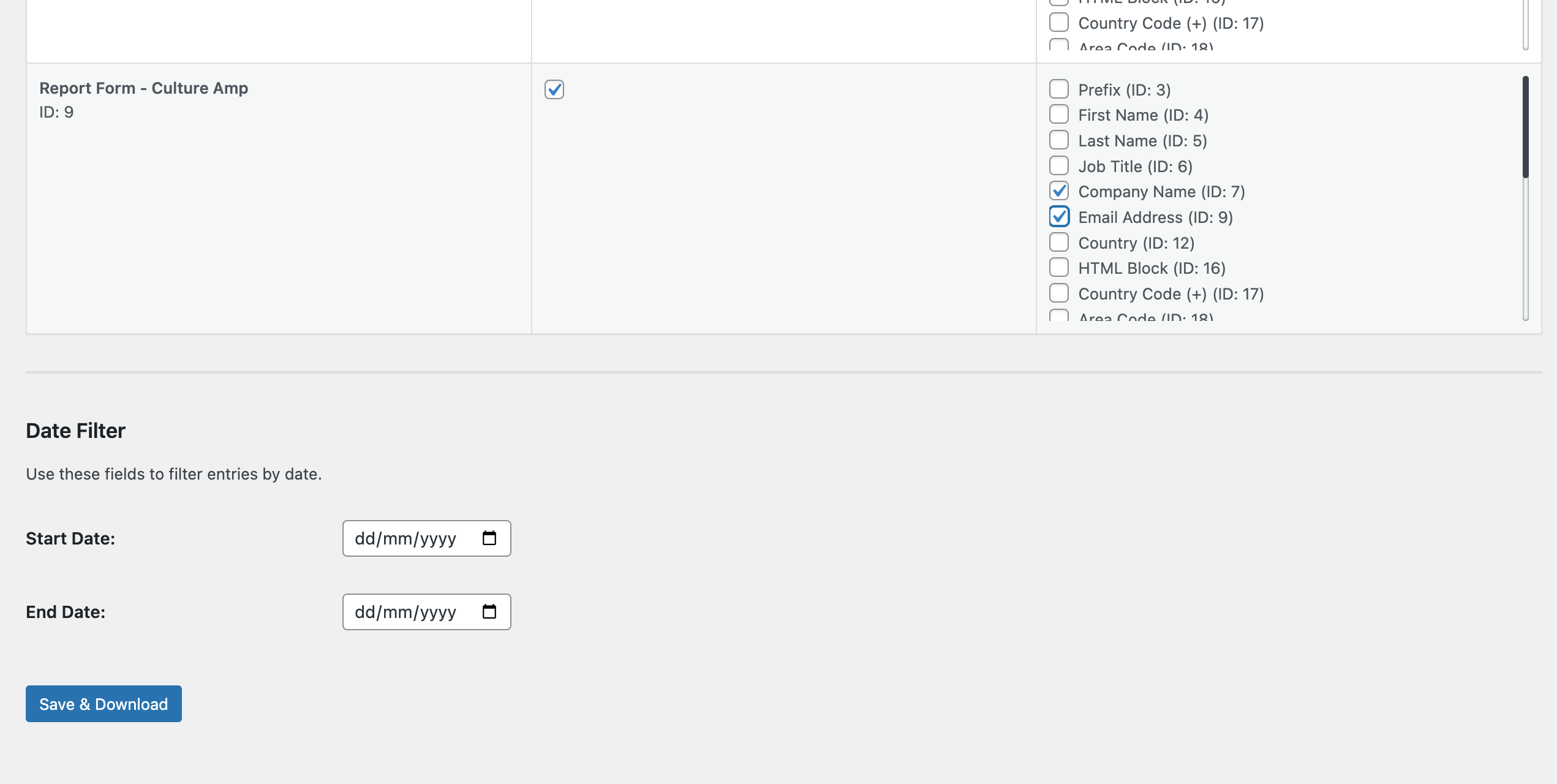Viewport: 1557px width, 784px height.
Task: Uncheck the Report Form - Culture Amp form checkbox
Action: point(554,89)
